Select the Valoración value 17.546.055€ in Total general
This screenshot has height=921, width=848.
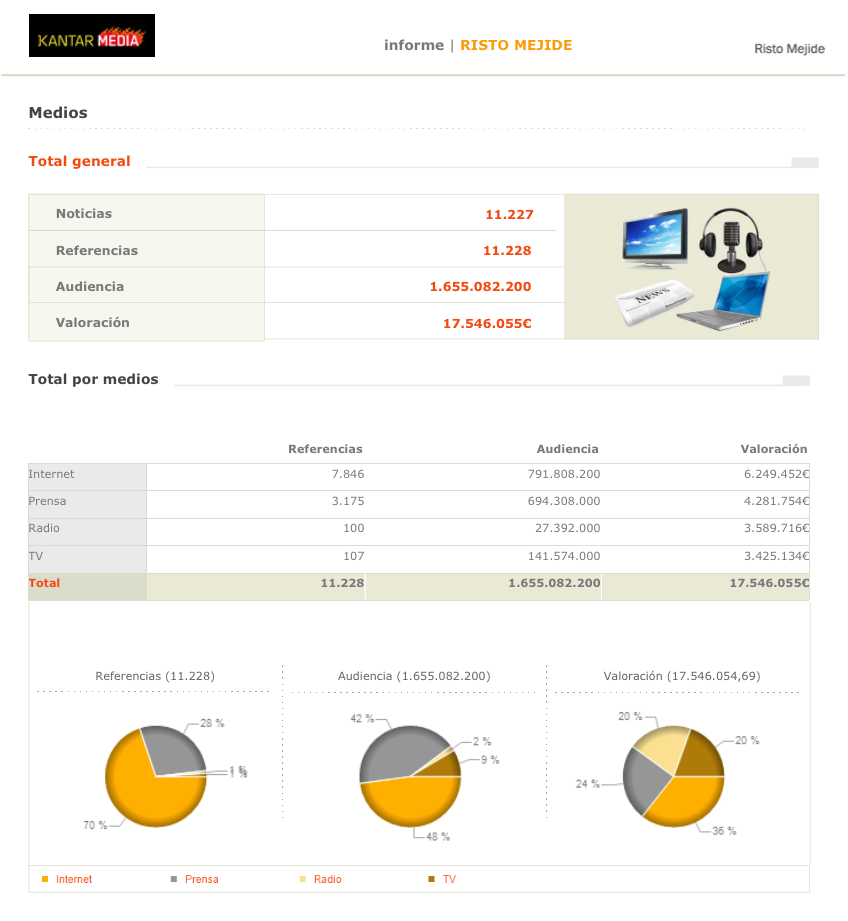(x=487, y=324)
